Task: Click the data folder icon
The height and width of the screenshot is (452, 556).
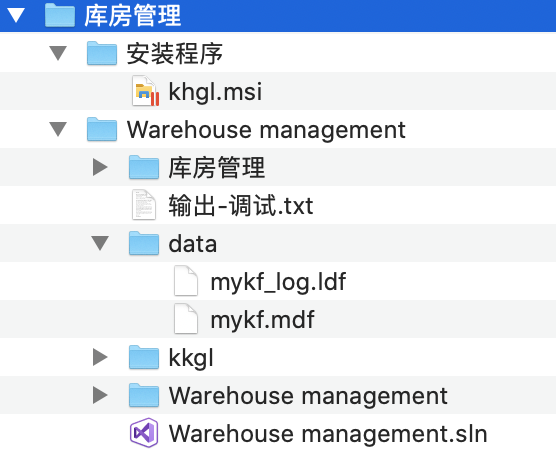Action: [144, 243]
